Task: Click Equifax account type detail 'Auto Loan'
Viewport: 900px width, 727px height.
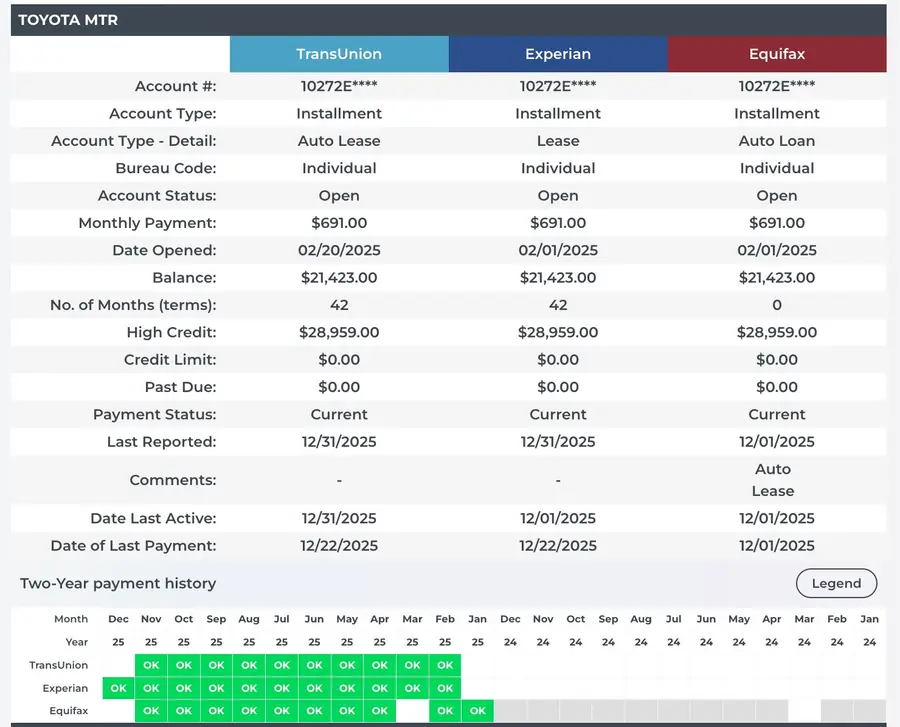Action: (x=777, y=141)
